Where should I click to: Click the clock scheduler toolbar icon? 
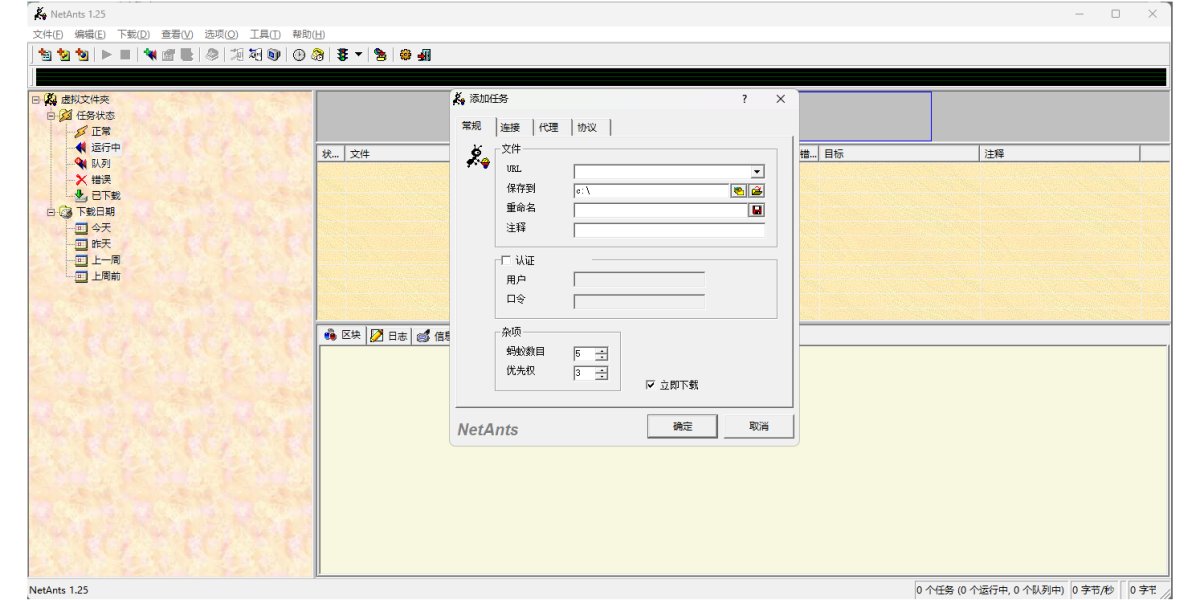coord(299,55)
